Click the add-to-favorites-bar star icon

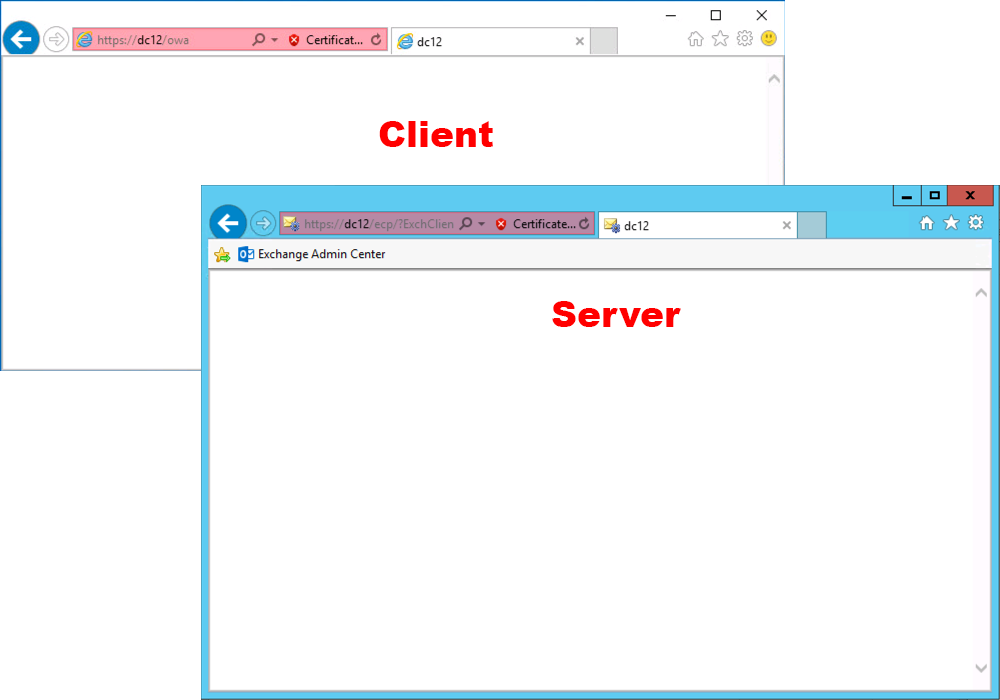(222, 254)
